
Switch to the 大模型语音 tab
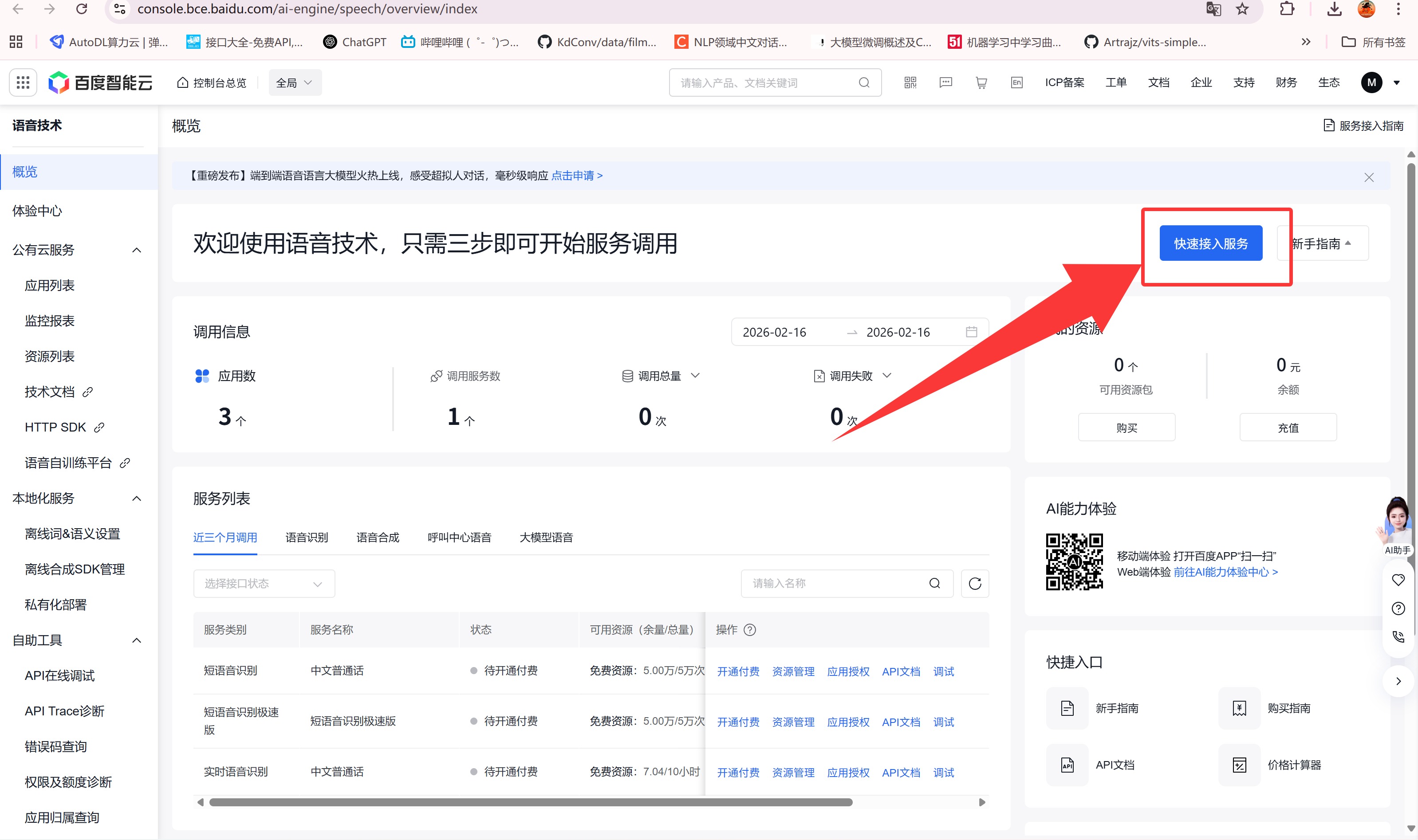click(546, 538)
